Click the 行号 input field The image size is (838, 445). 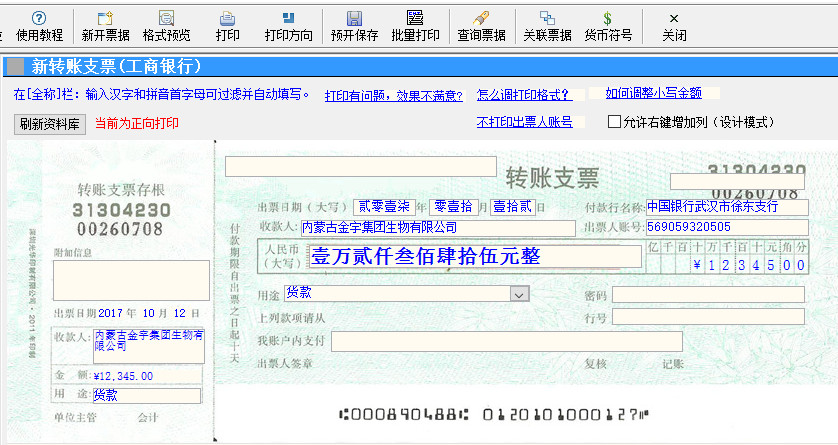[708, 316]
